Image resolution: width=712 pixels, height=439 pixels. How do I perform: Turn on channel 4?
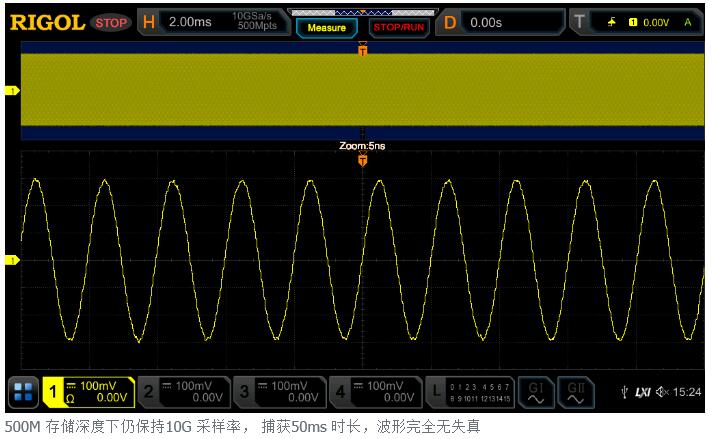(374, 392)
